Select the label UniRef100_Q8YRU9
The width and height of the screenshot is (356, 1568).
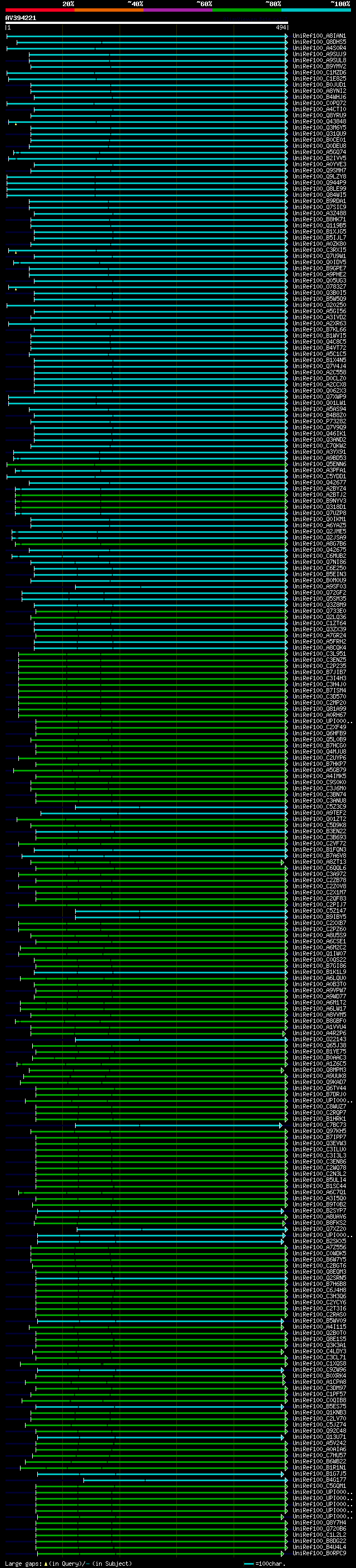(x=319, y=116)
